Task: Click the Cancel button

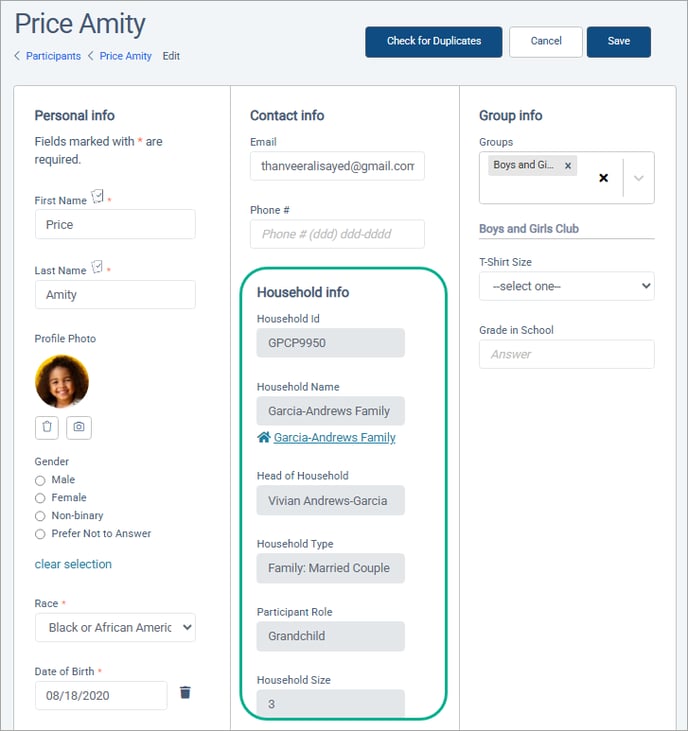Action: click(x=546, y=41)
